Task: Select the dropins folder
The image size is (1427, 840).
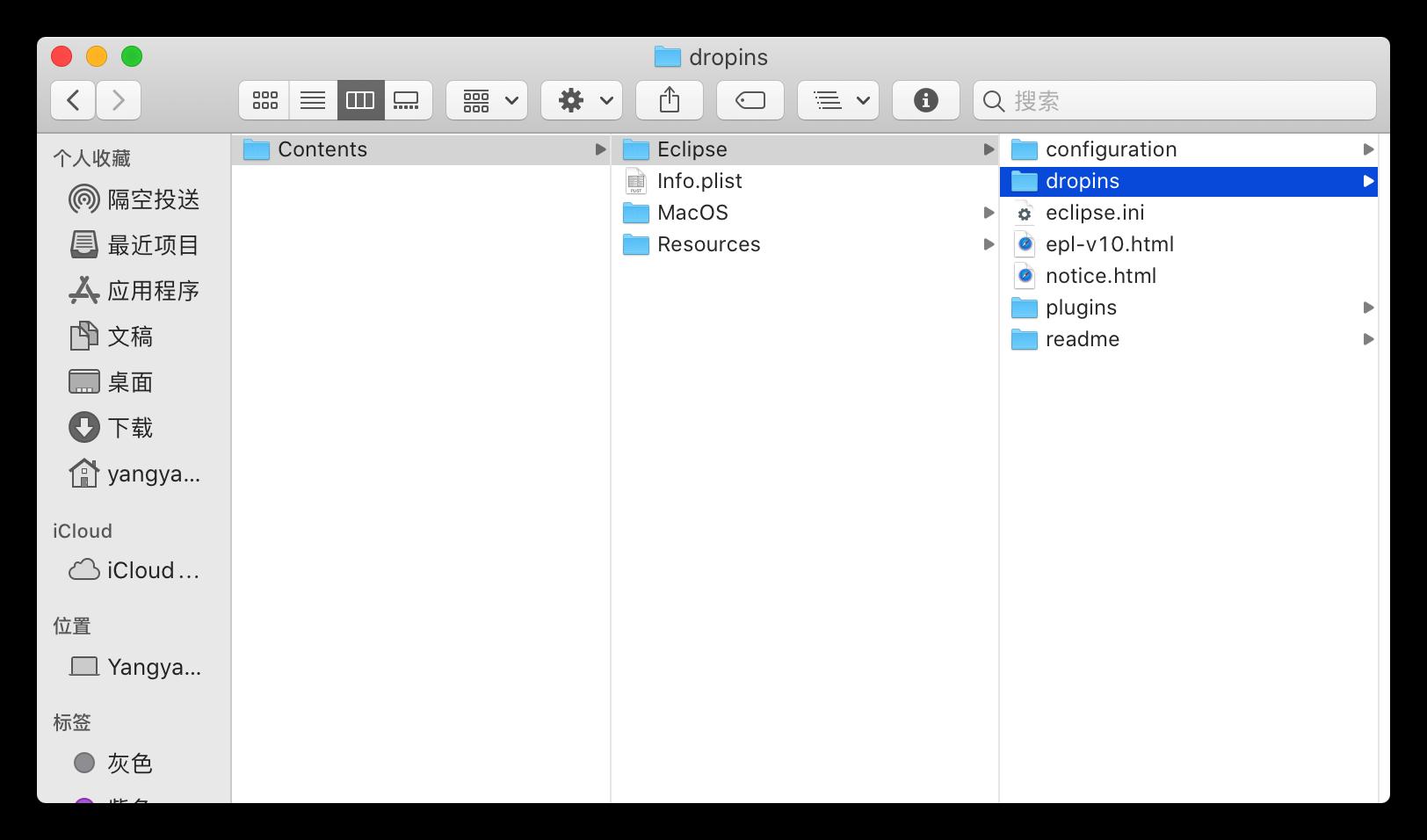Action: coord(1189,181)
